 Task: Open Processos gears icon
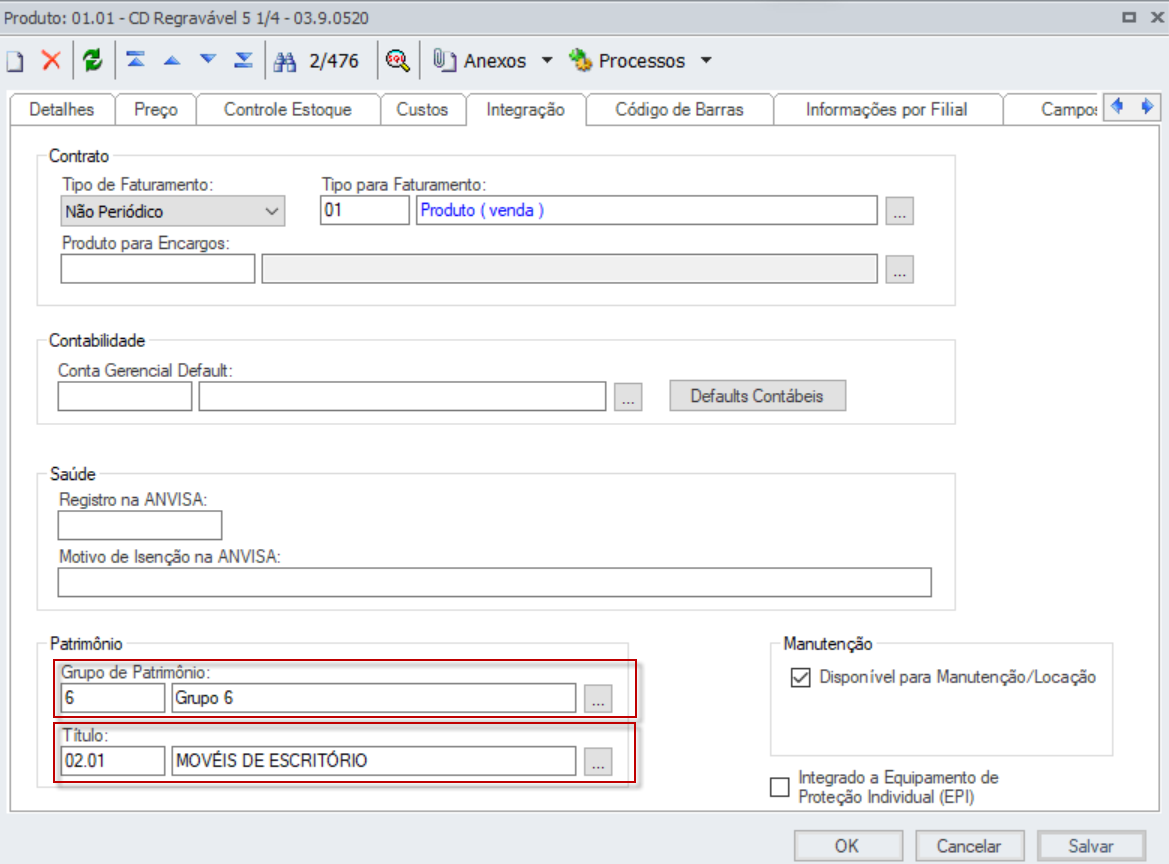tap(580, 60)
